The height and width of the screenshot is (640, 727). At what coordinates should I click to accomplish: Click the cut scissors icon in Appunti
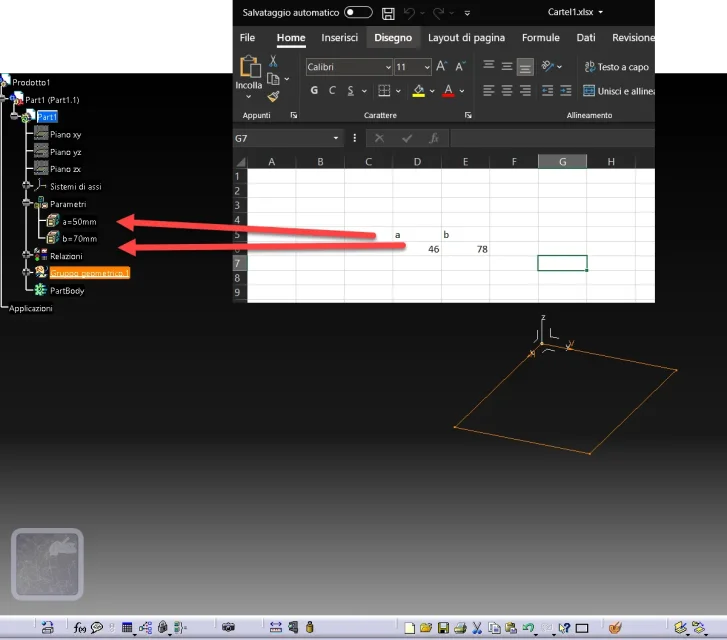coord(273,61)
